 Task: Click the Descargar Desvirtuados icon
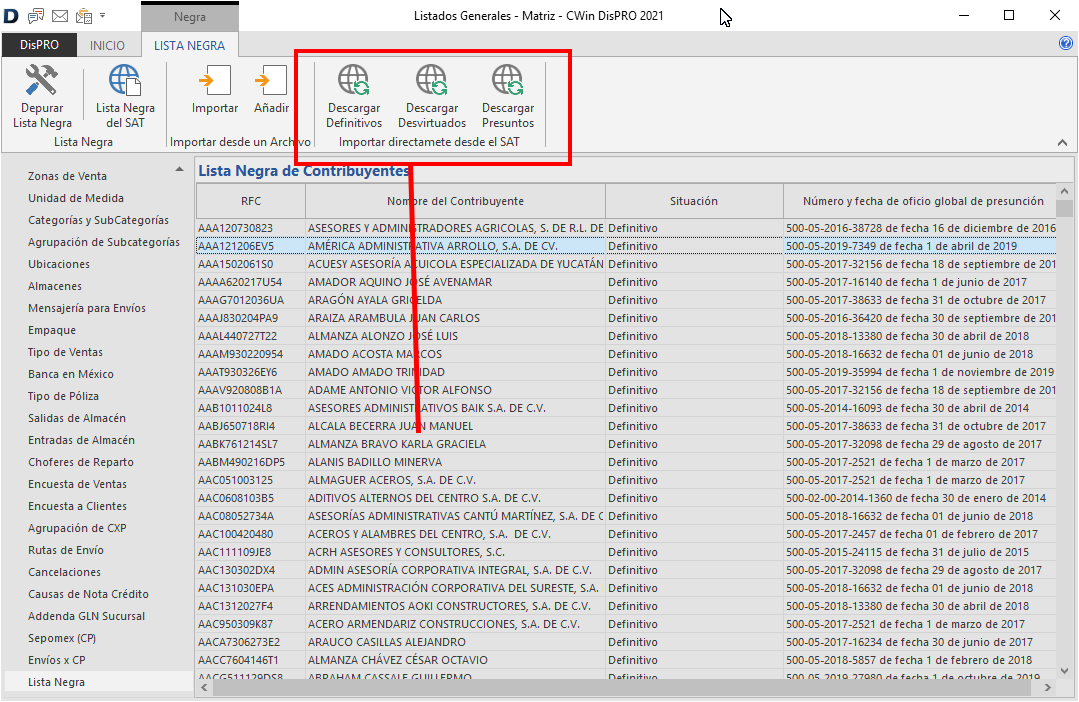pyautogui.click(x=432, y=82)
